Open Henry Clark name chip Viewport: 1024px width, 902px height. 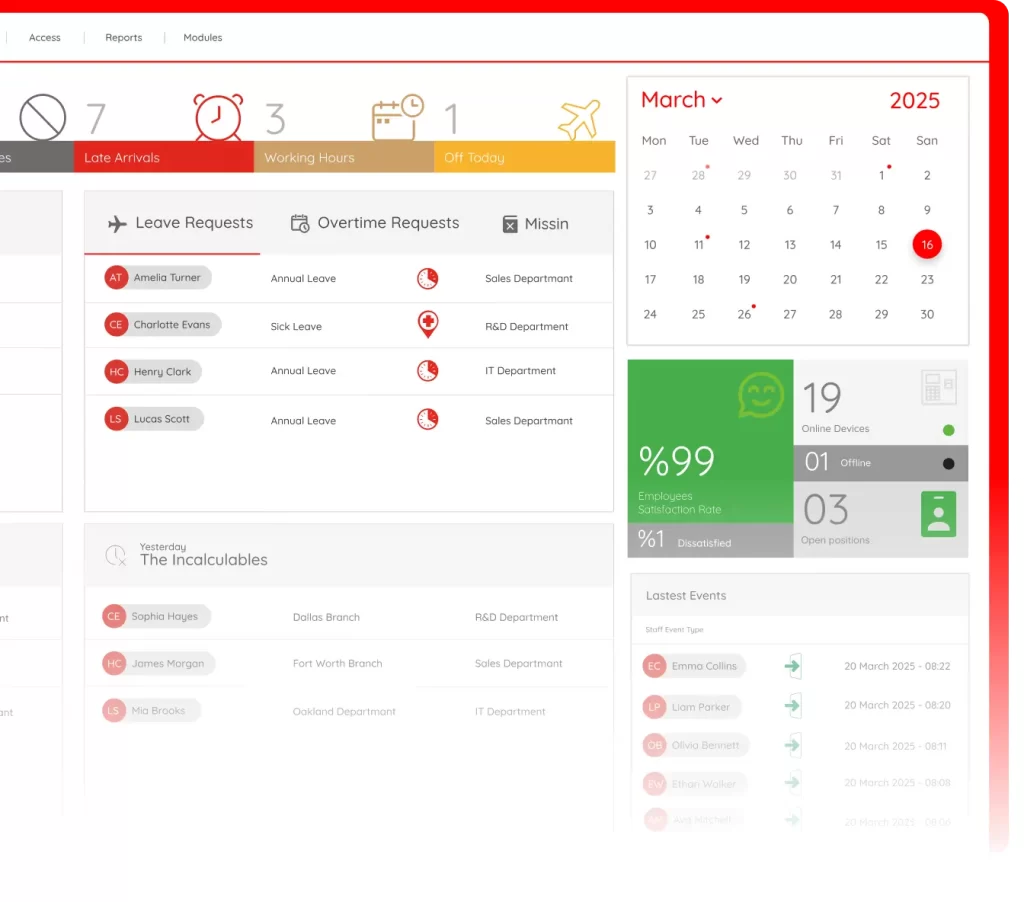click(x=153, y=372)
